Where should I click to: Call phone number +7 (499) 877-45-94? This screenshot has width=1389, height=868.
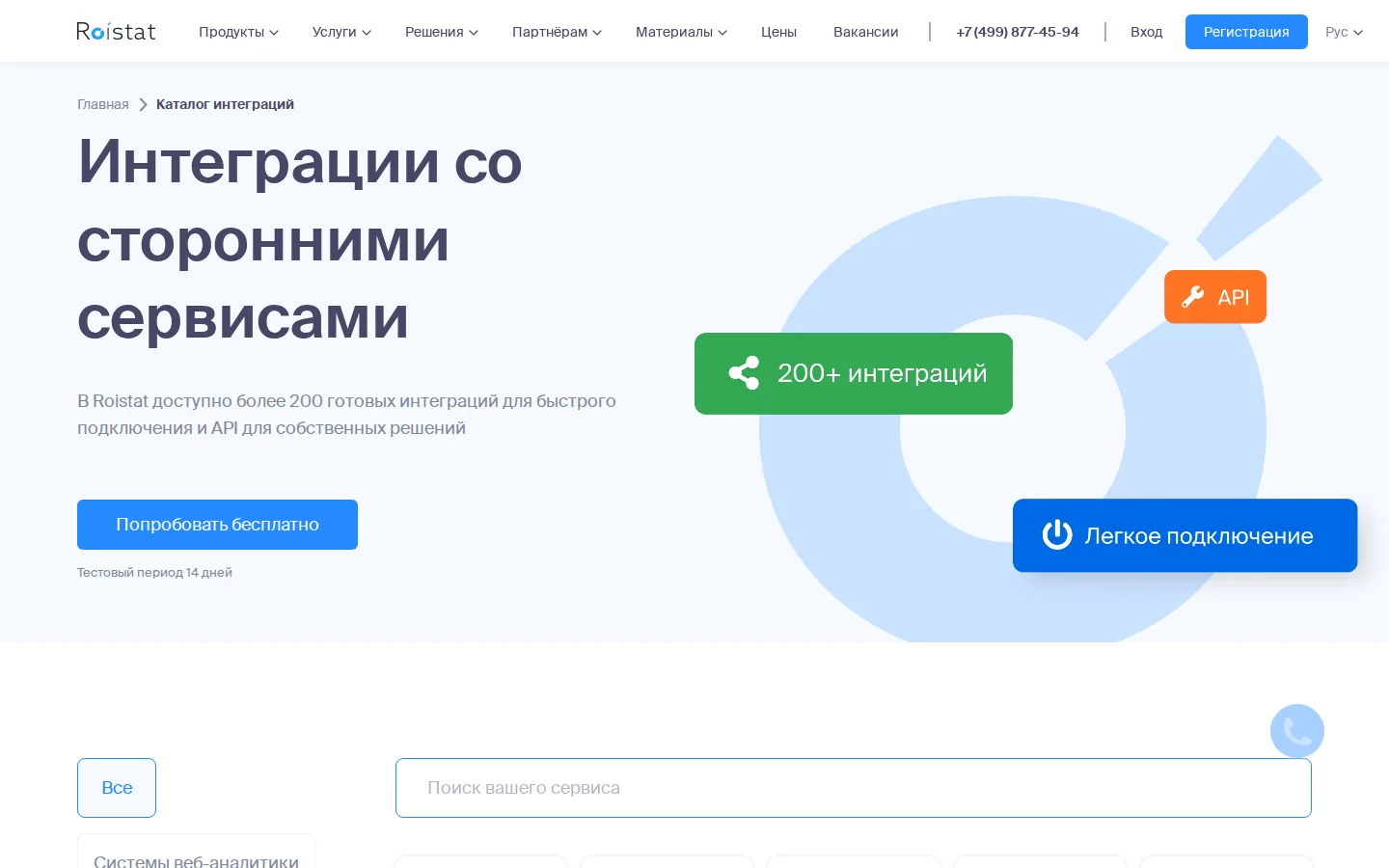click(x=1018, y=32)
